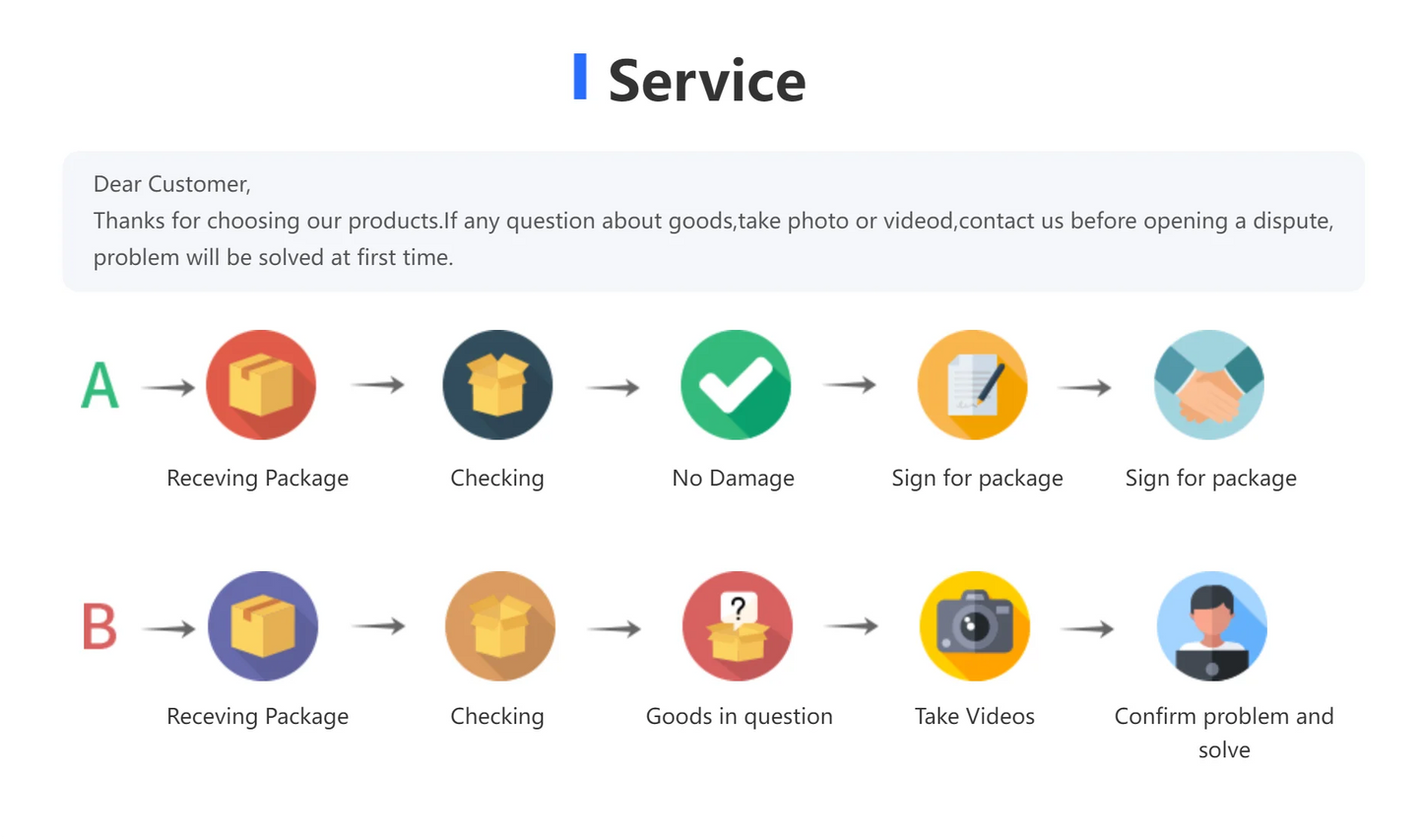The width and height of the screenshot is (1423, 840).
Task: Click the orange document and pen icon
Action: pyautogui.click(x=973, y=385)
